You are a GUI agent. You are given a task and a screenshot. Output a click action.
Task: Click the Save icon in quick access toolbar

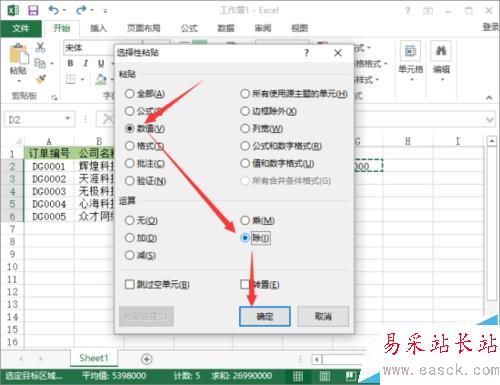(33, 10)
